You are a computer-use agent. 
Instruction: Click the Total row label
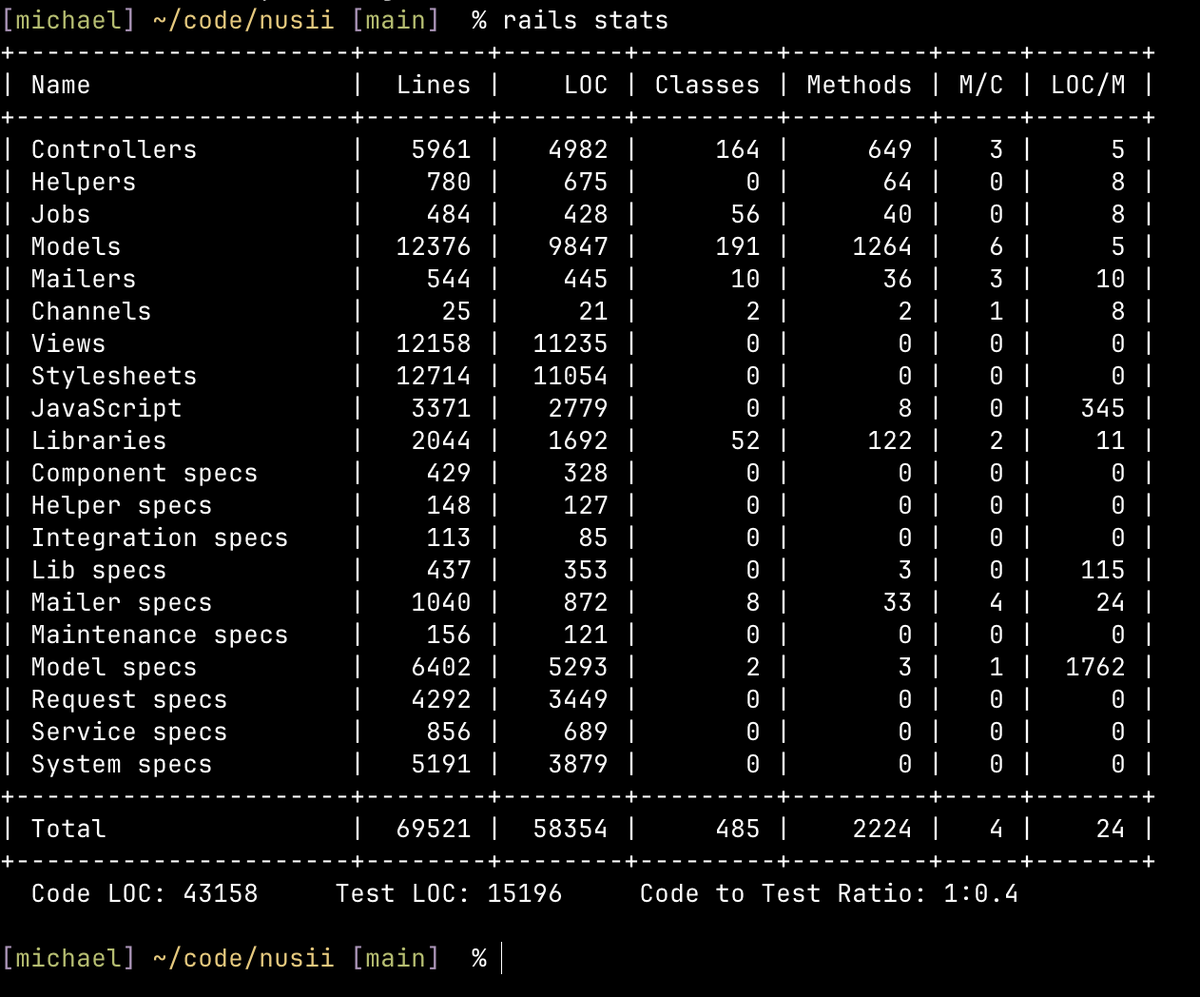point(68,829)
